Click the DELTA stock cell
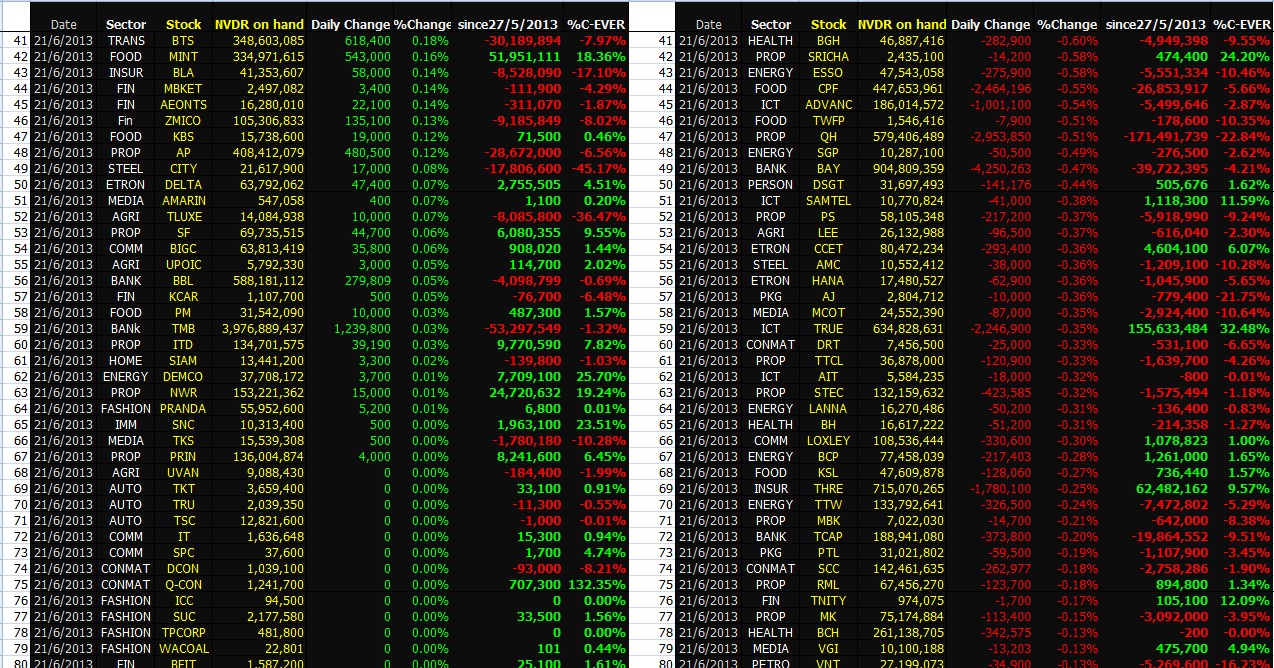 pos(183,185)
